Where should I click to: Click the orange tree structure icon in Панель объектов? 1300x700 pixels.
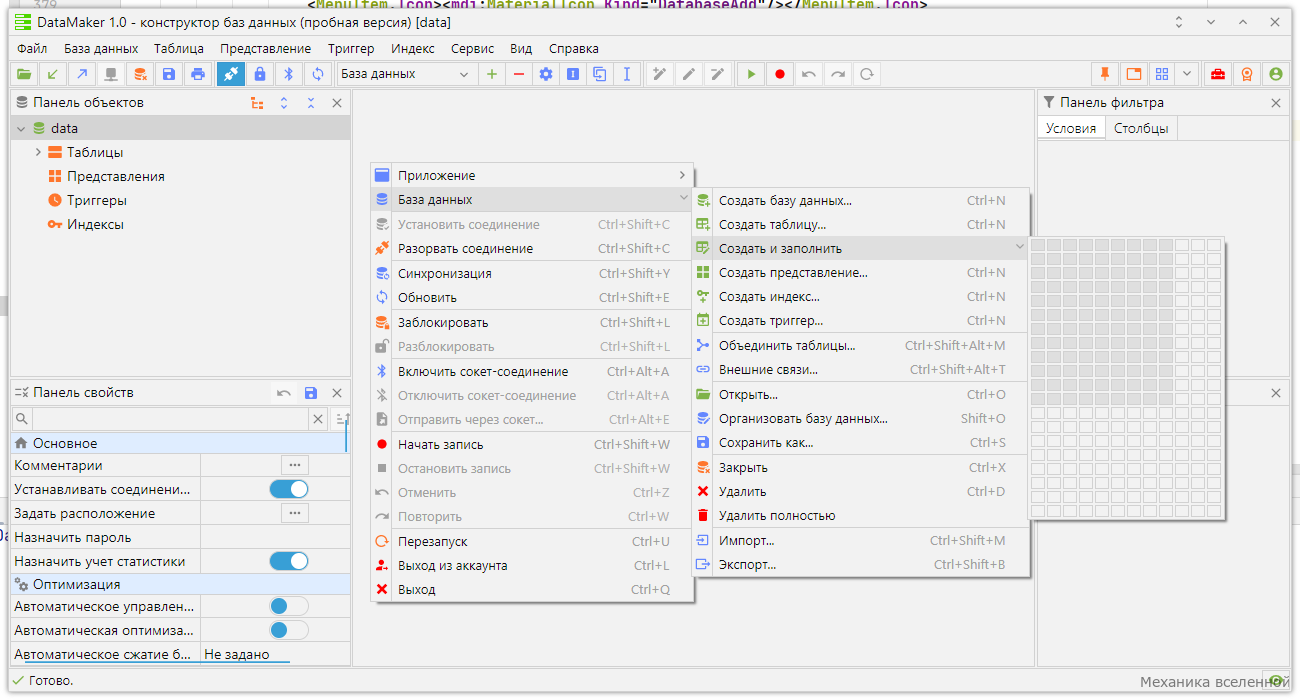(257, 103)
